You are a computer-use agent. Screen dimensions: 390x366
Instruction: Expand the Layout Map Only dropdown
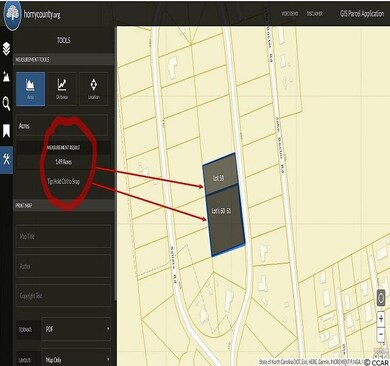(77, 359)
